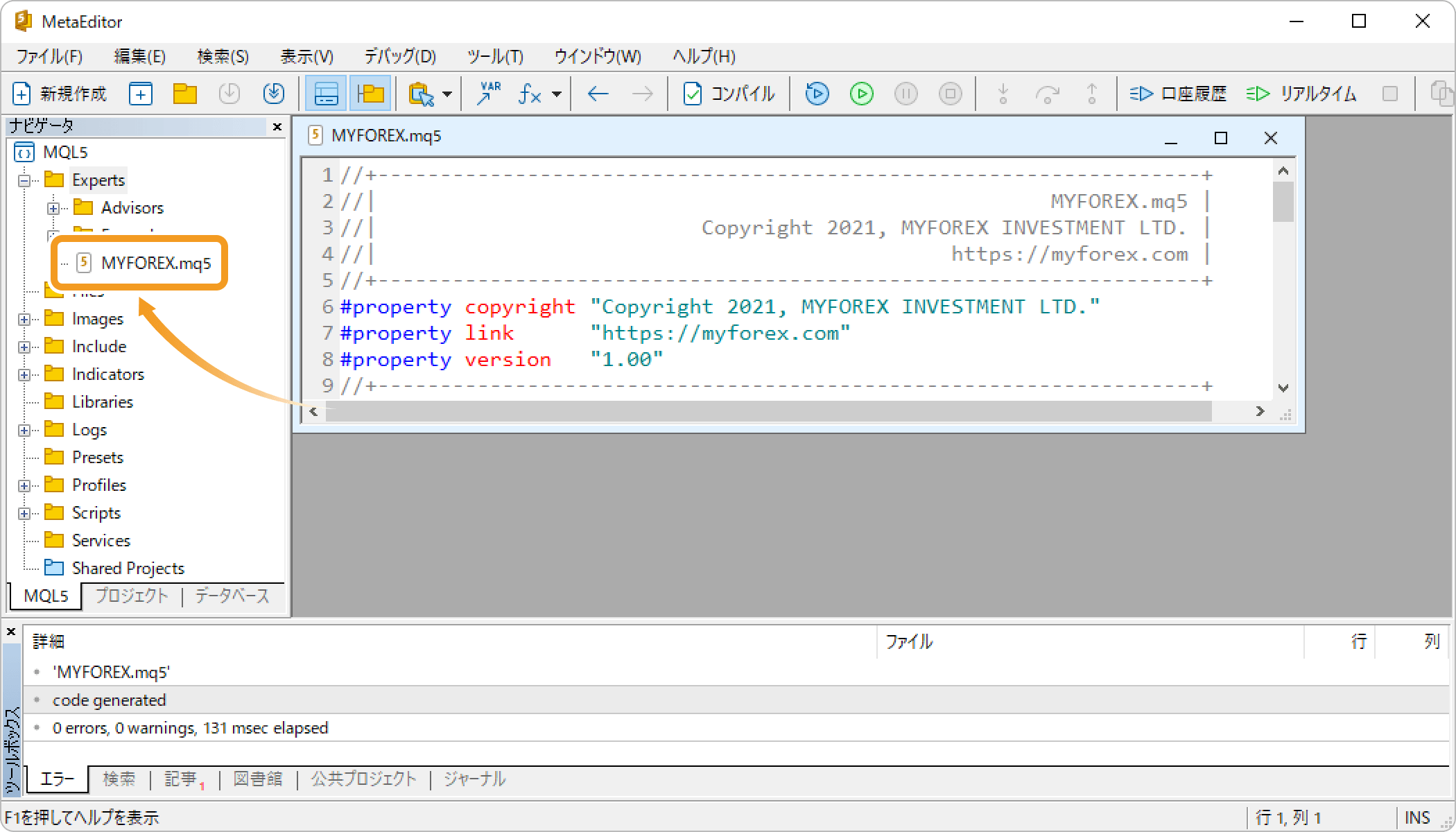Click the エラー tab in output panel
Image resolution: width=1456 pixels, height=832 pixels.
pyautogui.click(x=55, y=779)
